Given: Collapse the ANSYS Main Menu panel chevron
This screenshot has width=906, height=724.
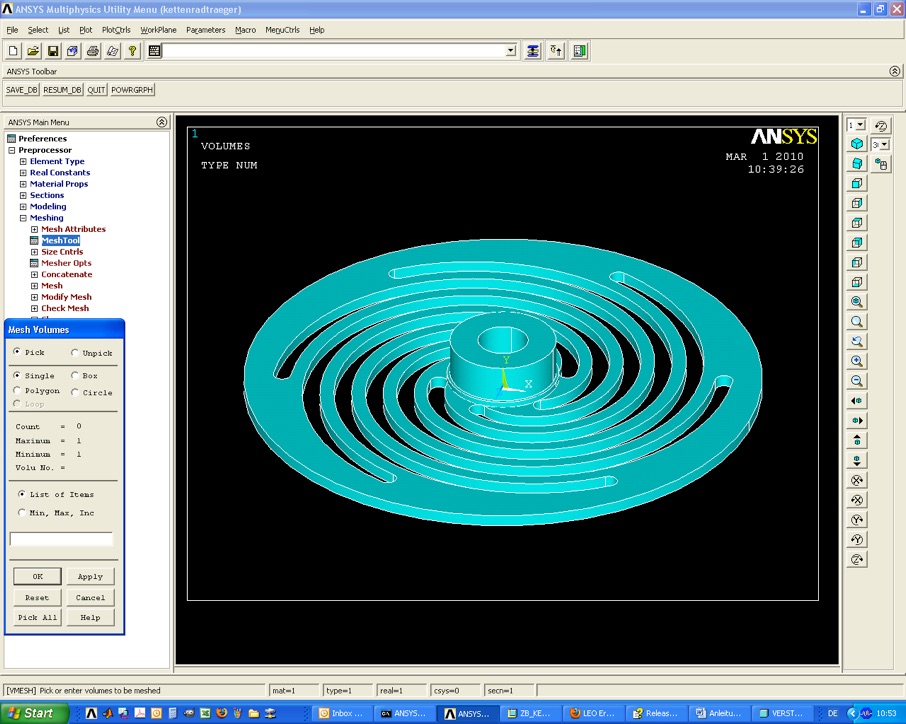Looking at the screenshot, I should (x=162, y=122).
